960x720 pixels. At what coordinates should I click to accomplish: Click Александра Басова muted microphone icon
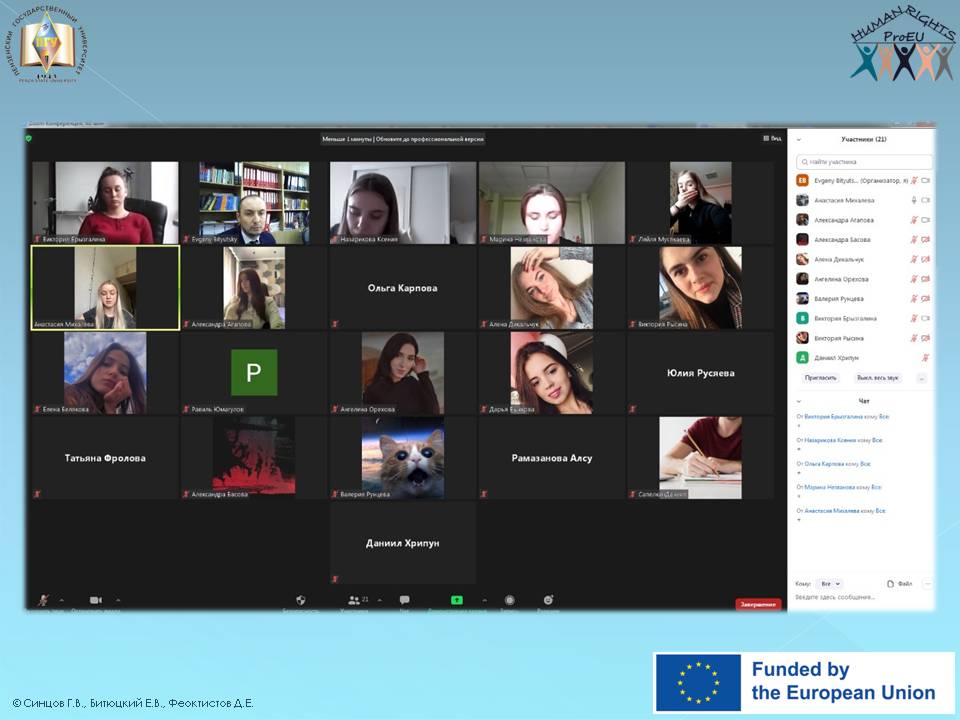pyautogui.click(x=913, y=239)
